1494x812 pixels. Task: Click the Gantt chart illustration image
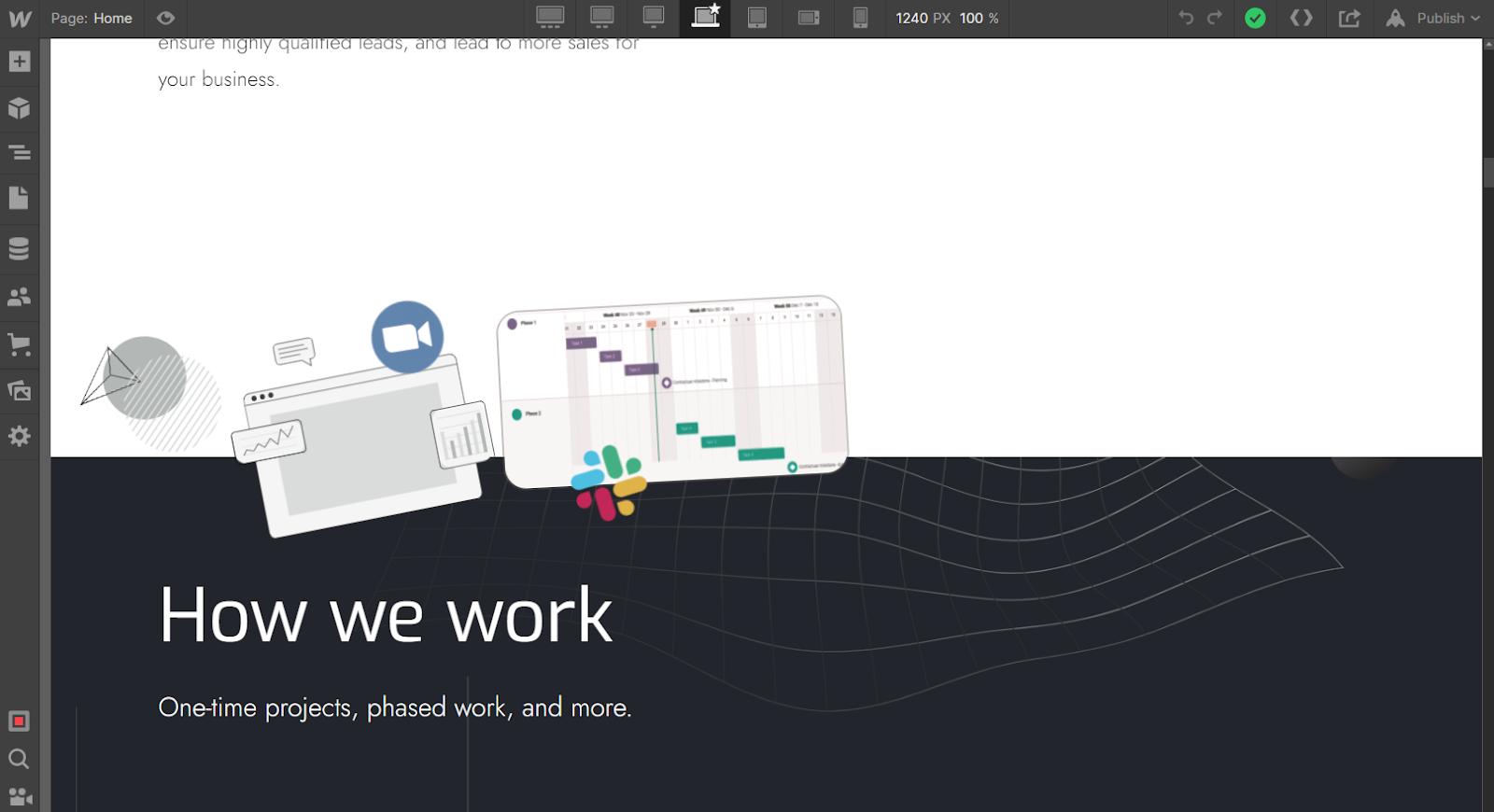pyautogui.click(x=672, y=392)
